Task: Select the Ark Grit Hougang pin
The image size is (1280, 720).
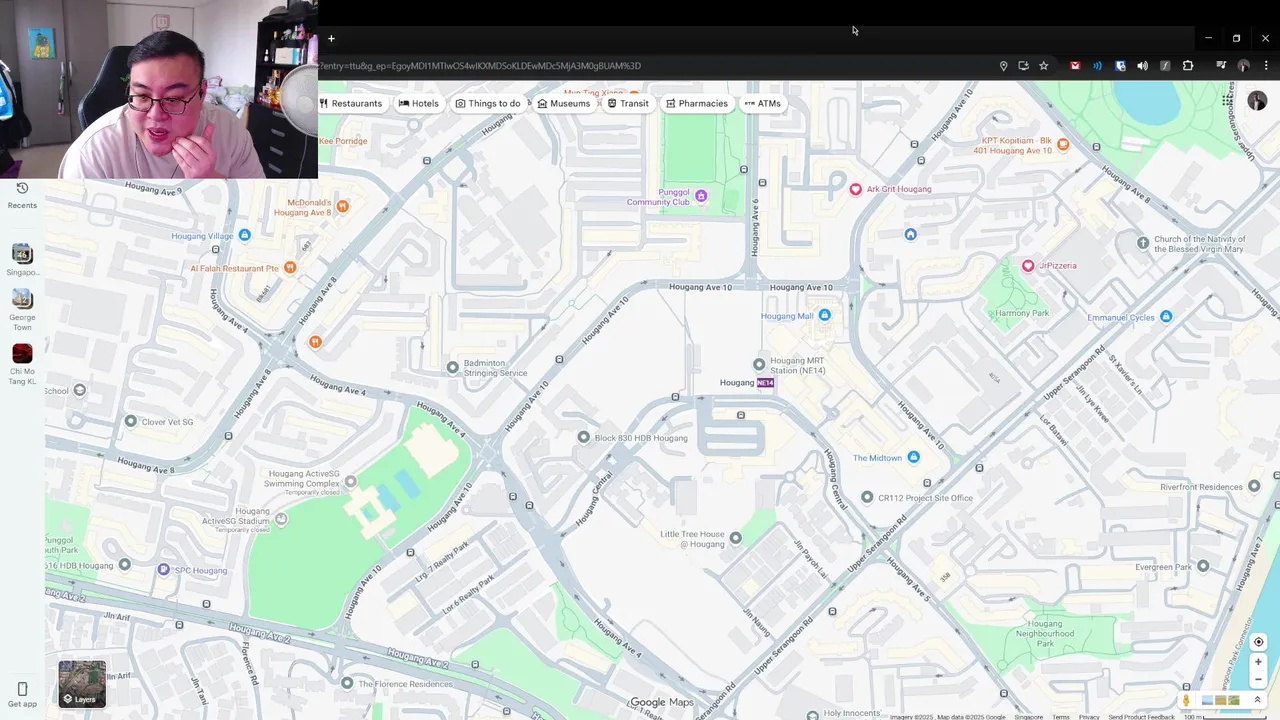Action: [855, 189]
